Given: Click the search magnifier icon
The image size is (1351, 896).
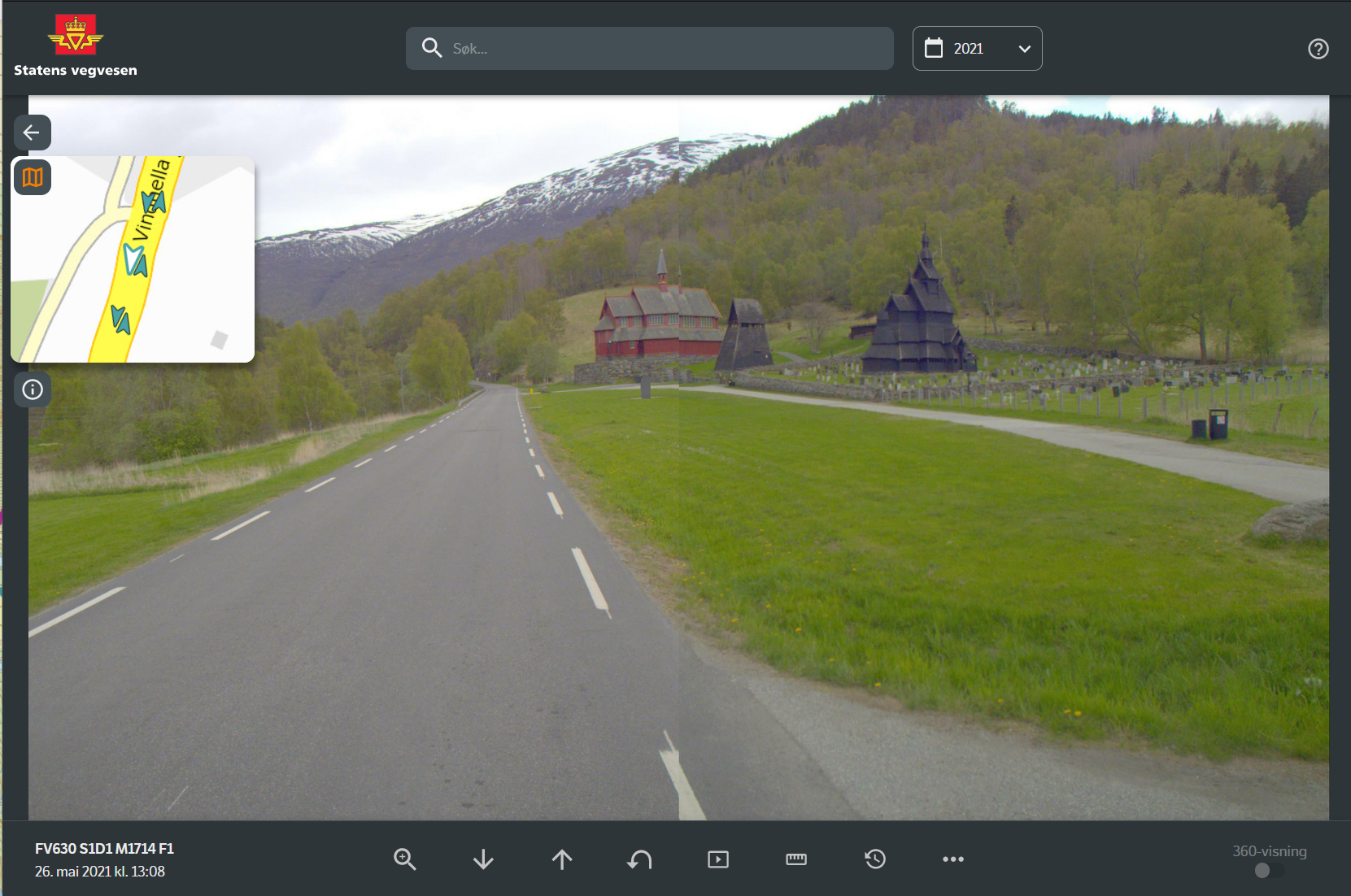Looking at the screenshot, I should tap(431, 48).
